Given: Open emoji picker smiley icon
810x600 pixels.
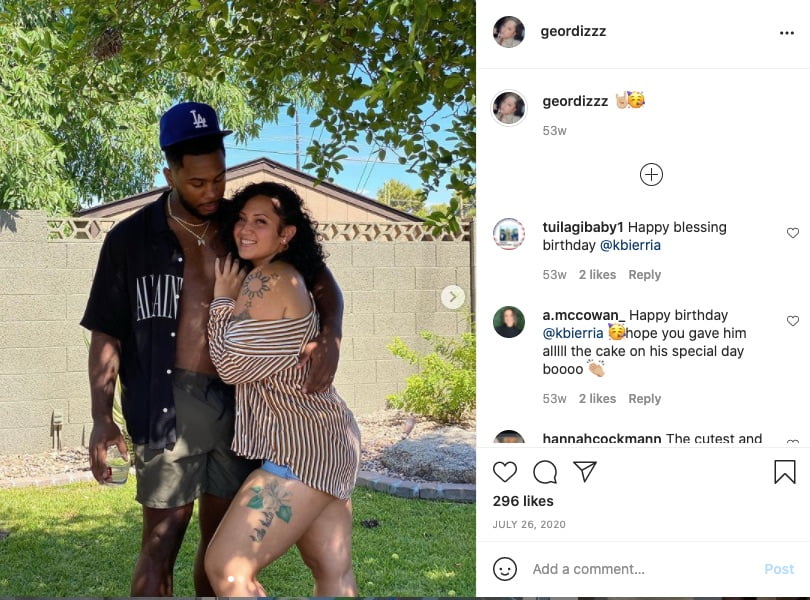Looking at the screenshot, I should [x=505, y=569].
